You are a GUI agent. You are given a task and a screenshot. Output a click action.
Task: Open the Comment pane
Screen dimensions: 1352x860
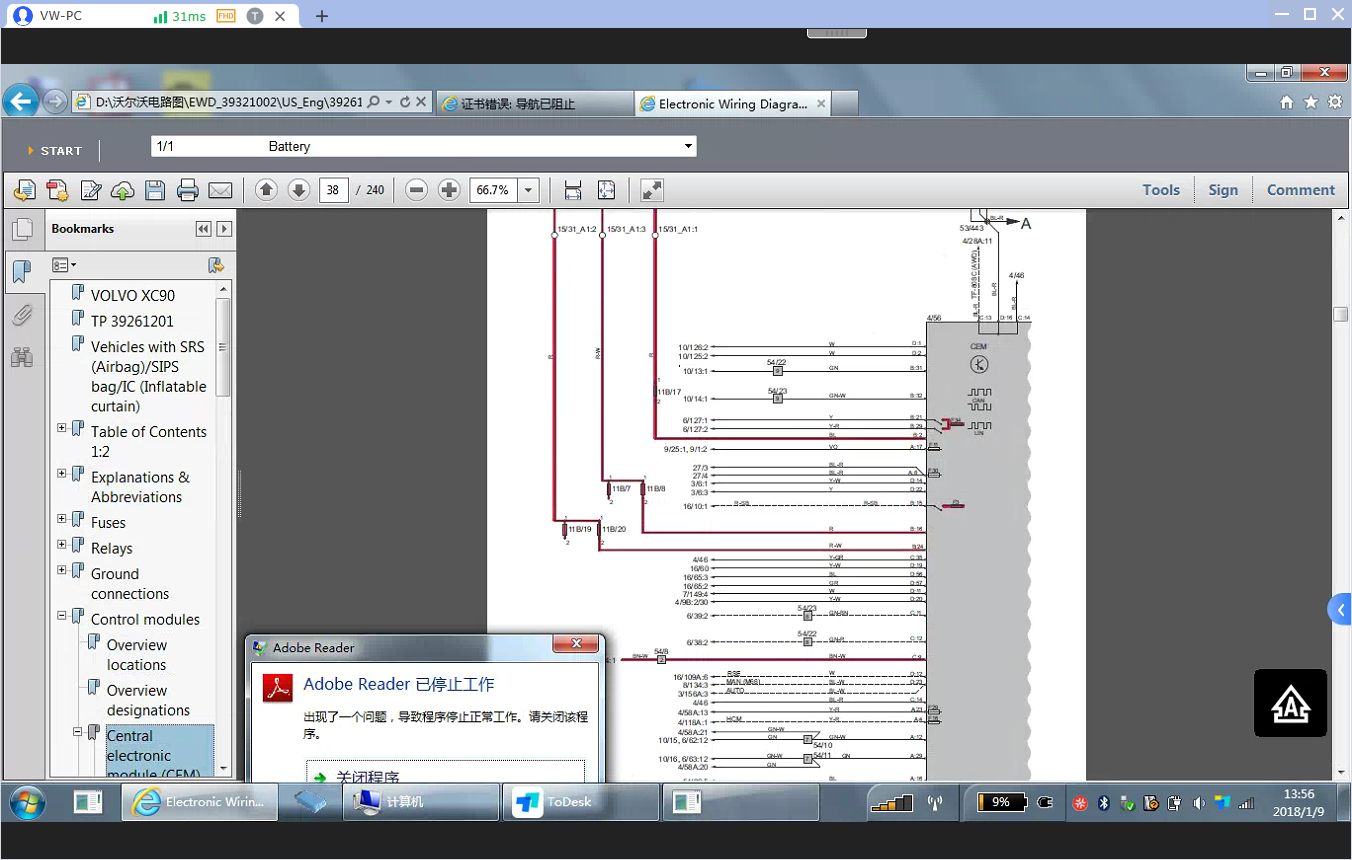(x=1301, y=190)
